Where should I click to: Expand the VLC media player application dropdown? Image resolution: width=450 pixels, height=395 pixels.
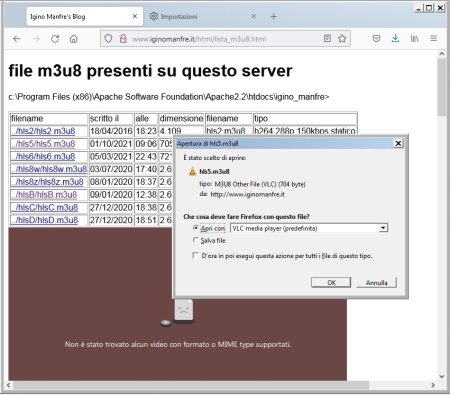point(383,228)
